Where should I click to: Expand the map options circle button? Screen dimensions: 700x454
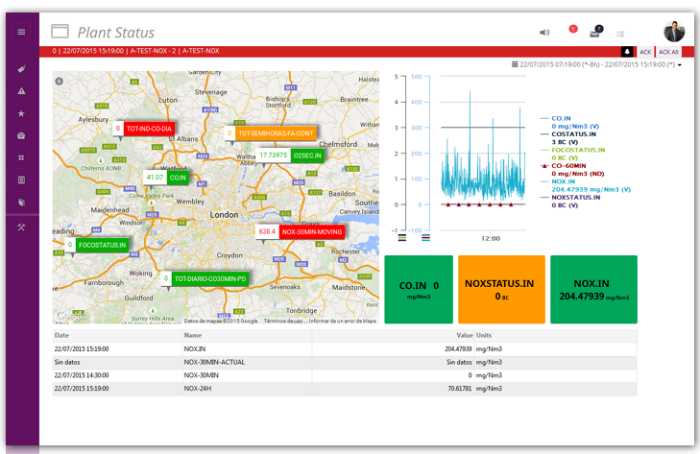[60, 80]
